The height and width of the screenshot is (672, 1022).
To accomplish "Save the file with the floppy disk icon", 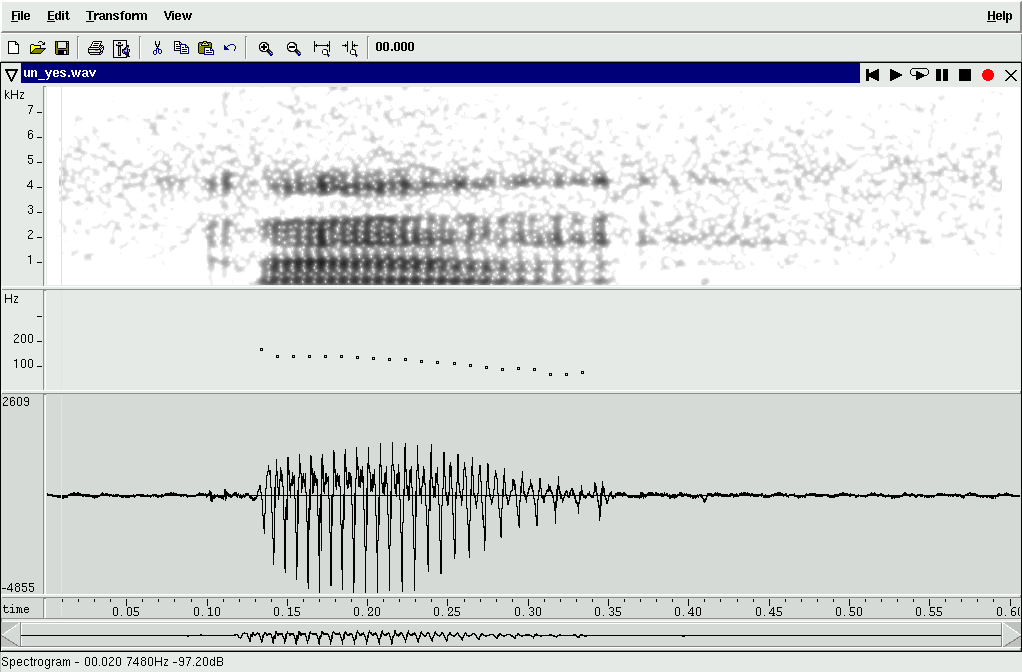I will pyautogui.click(x=62, y=48).
